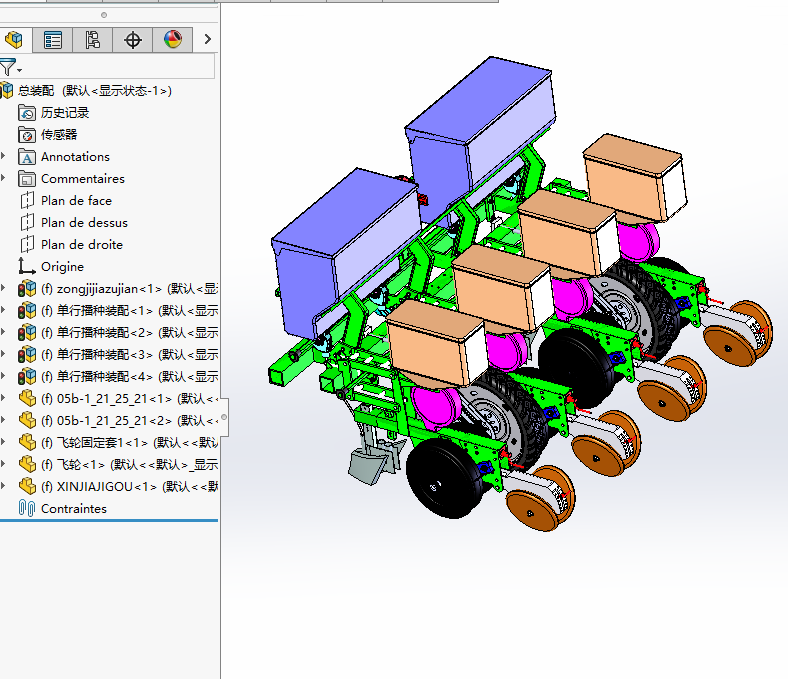The width and height of the screenshot is (788, 679).
Task: Expand the Annotations node
Action: [4, 156]
